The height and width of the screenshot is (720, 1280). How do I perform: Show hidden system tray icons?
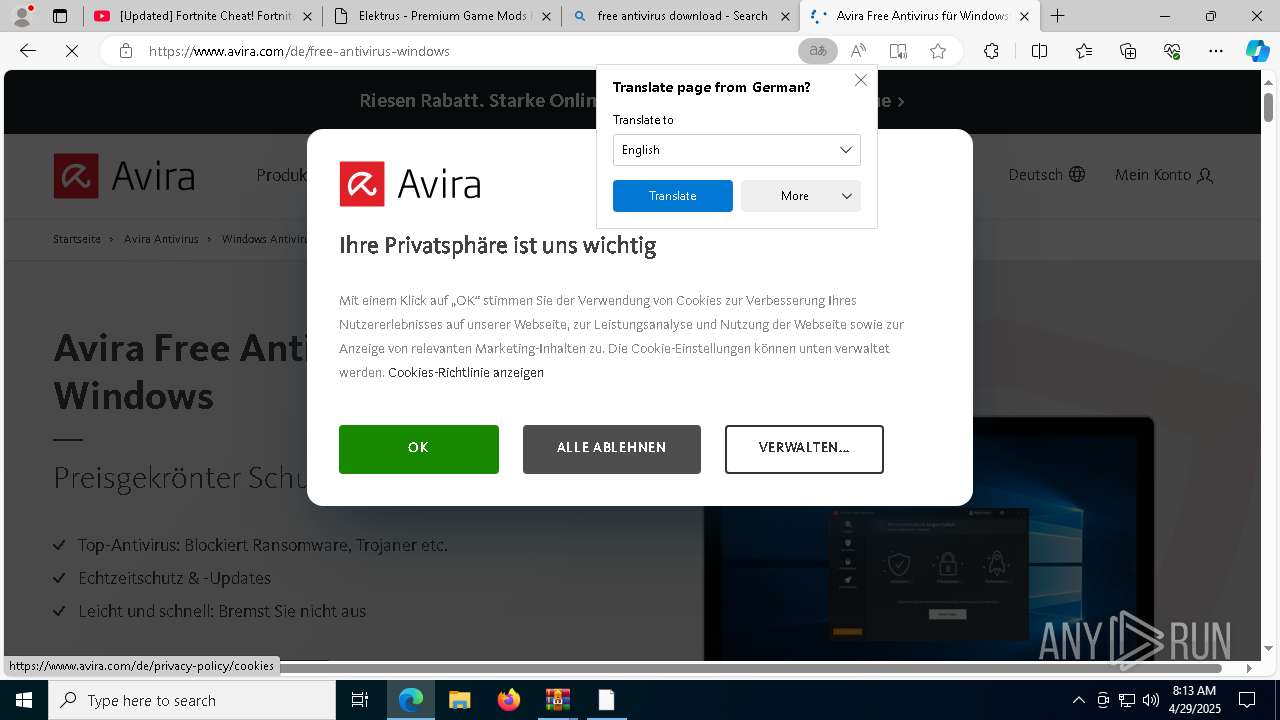click(x=1078, y=700)
